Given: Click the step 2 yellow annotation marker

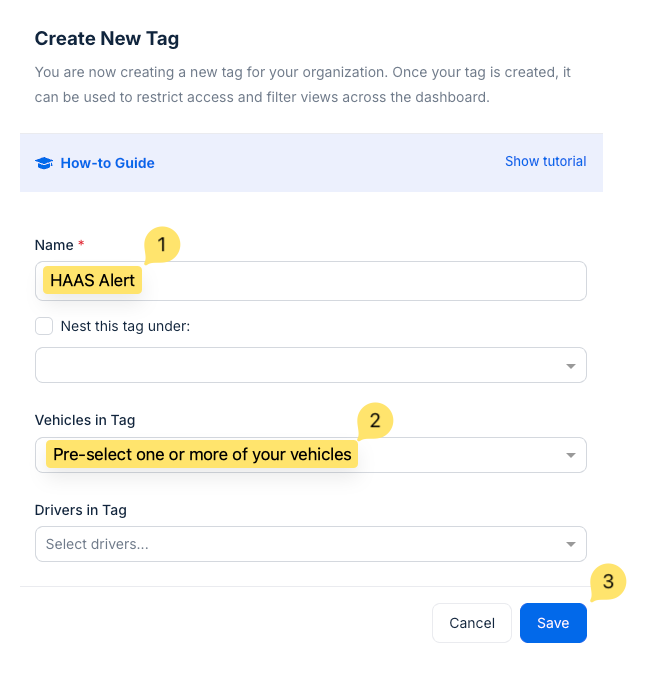Looking at the screenshot, I should 374,420.
